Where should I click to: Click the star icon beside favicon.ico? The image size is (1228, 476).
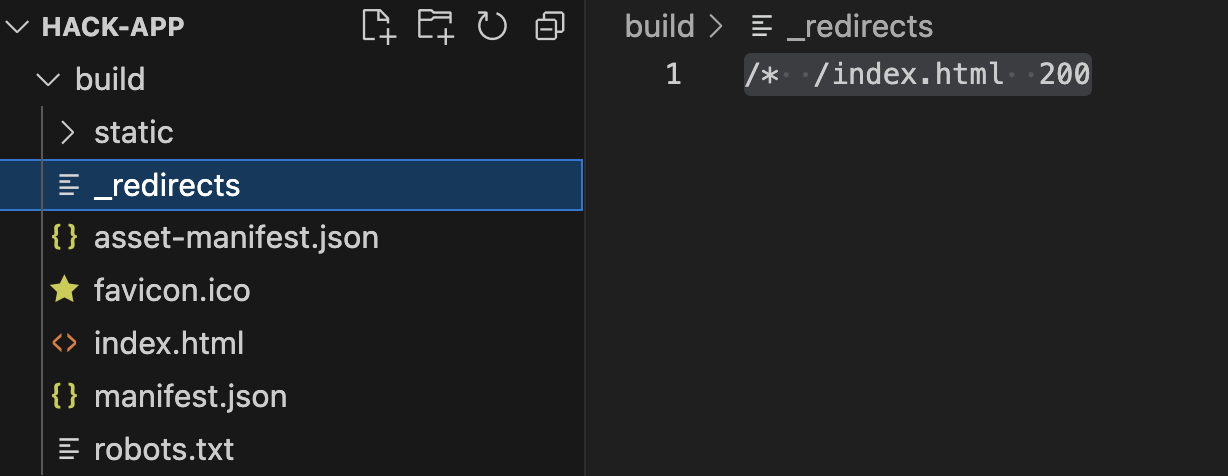coord(64,291)
